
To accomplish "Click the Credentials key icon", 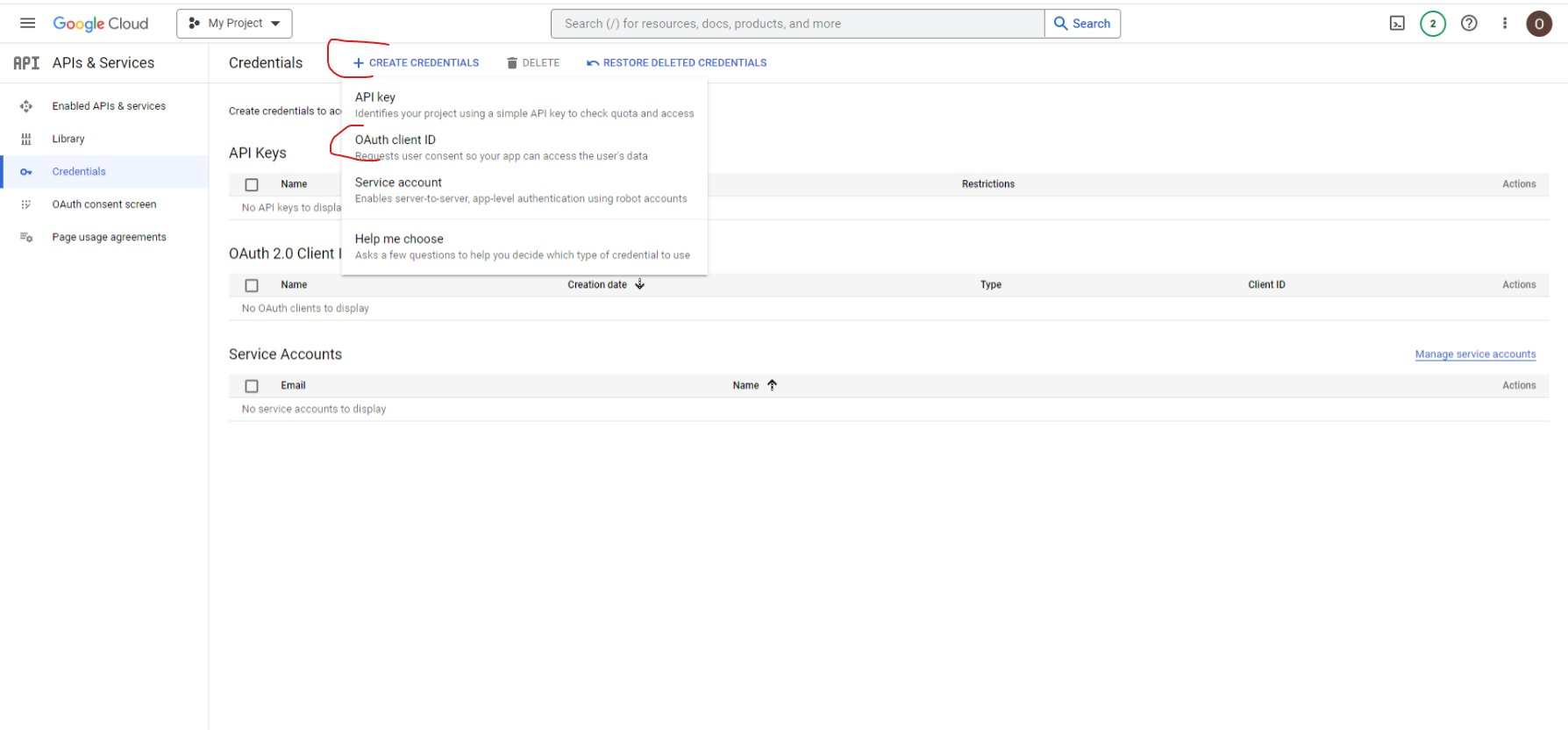I will pos(26,172).
